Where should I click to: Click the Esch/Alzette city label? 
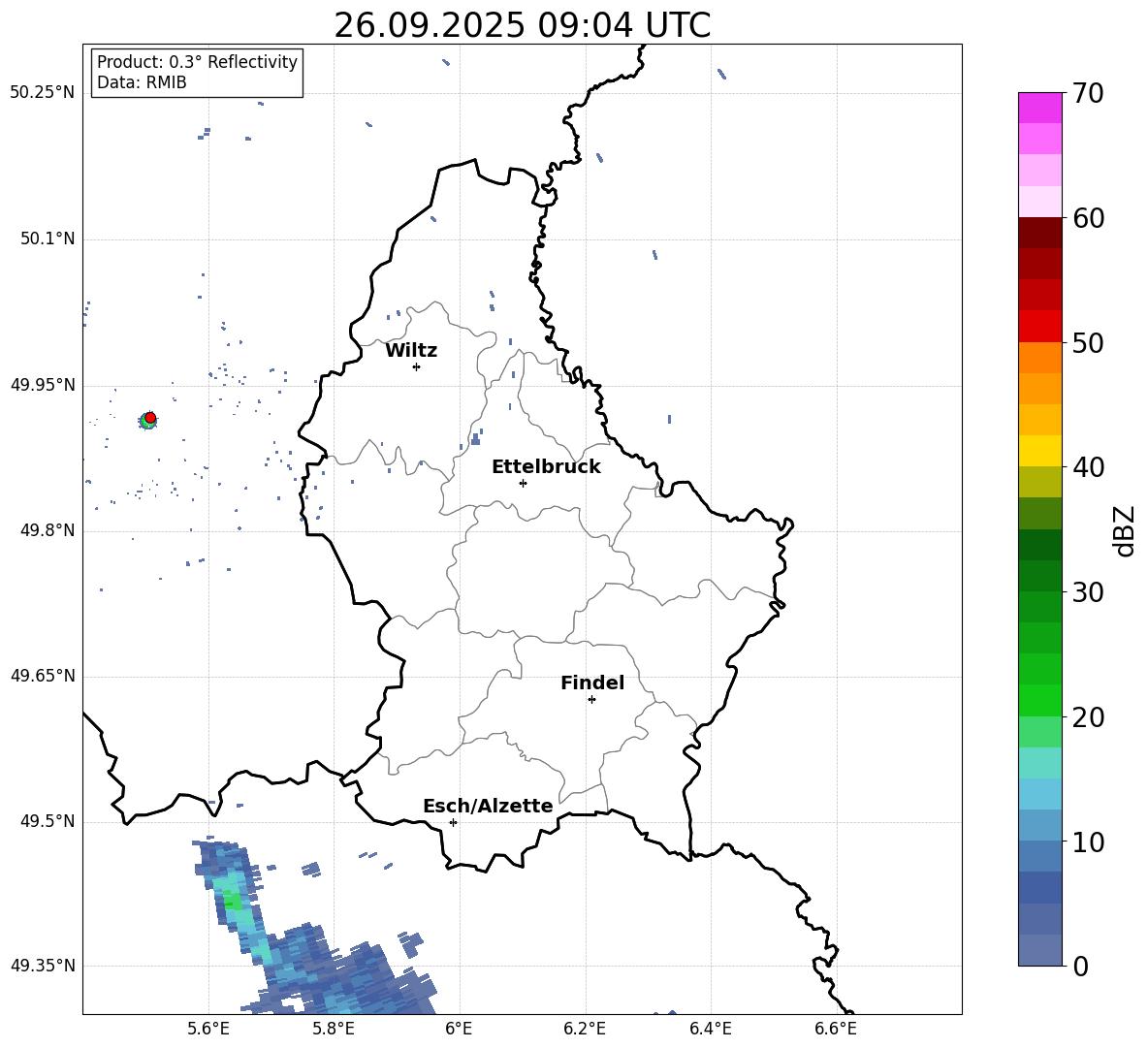(x=488, y=806)
